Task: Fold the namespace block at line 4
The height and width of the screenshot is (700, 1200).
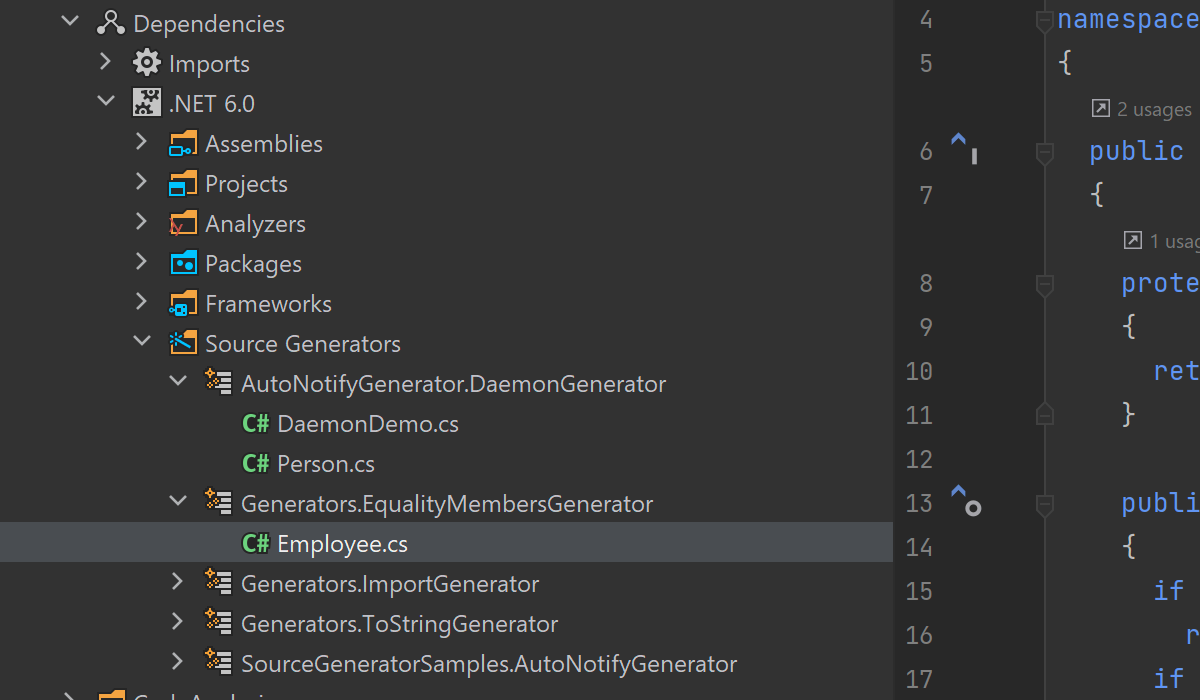Action: click(x=1044, y=20)
